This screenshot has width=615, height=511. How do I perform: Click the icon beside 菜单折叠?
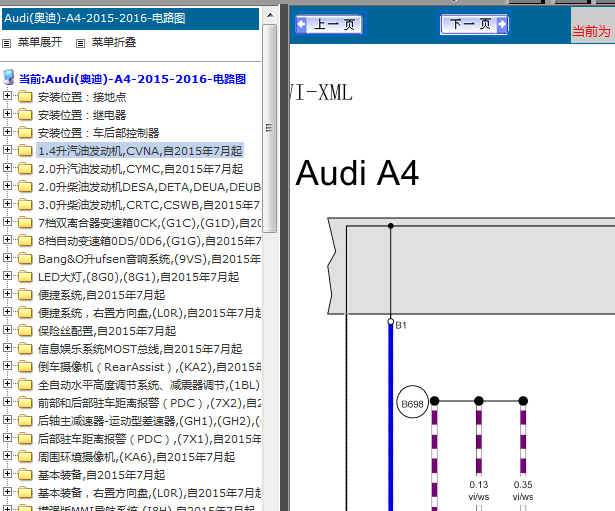[x=80, y=43]
